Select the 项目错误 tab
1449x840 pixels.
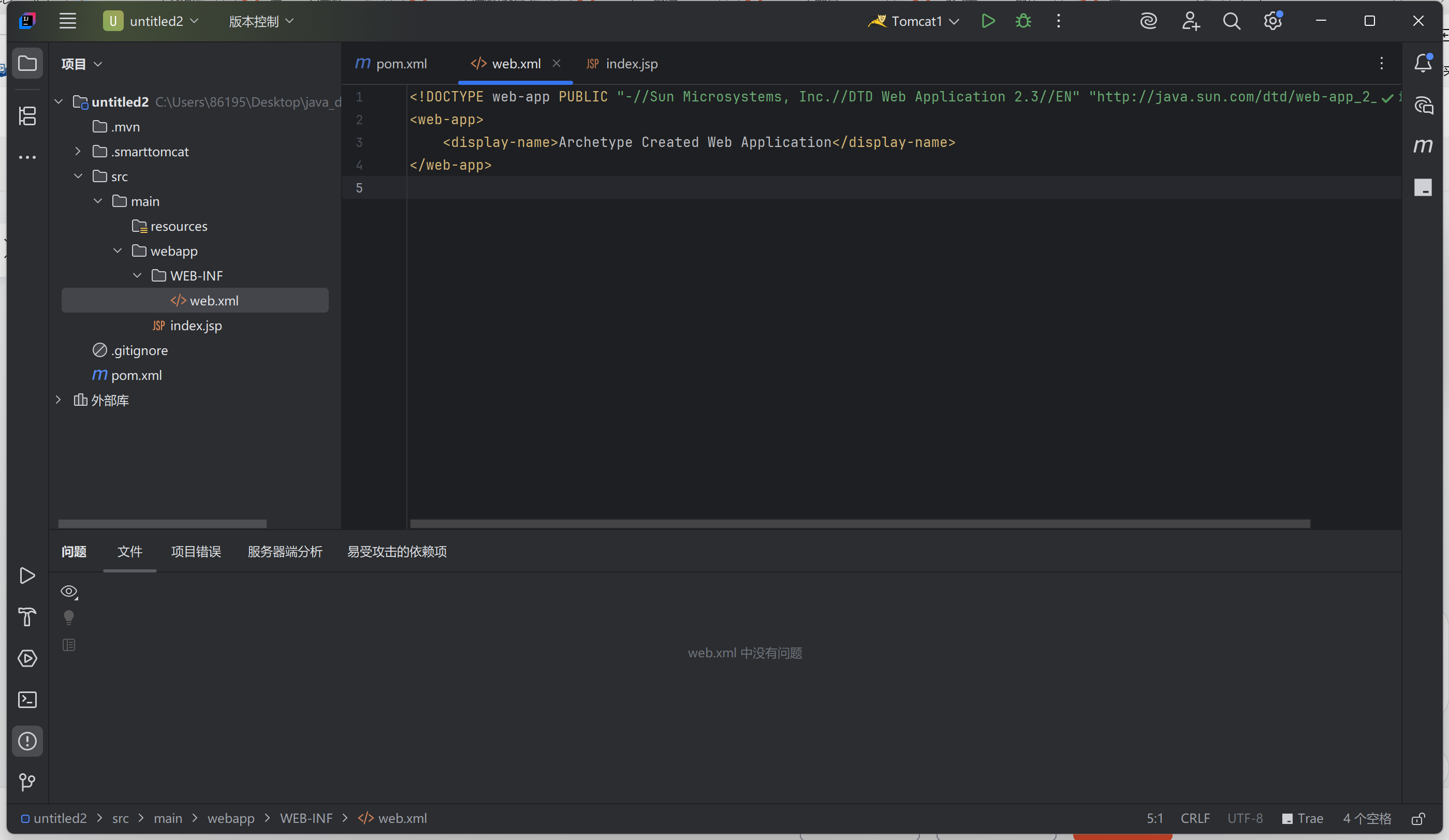coord(196,551)
